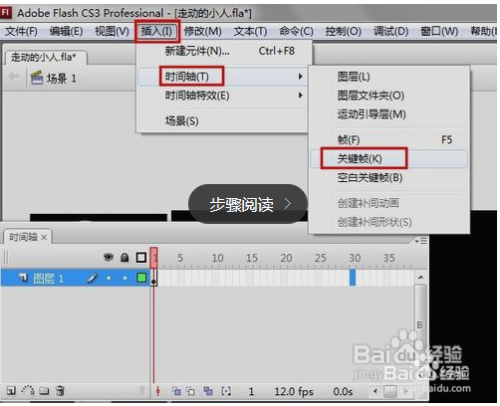Click the back arrow beside 场景 1
This screenshot has height=406, width=500.
(14, 77)
